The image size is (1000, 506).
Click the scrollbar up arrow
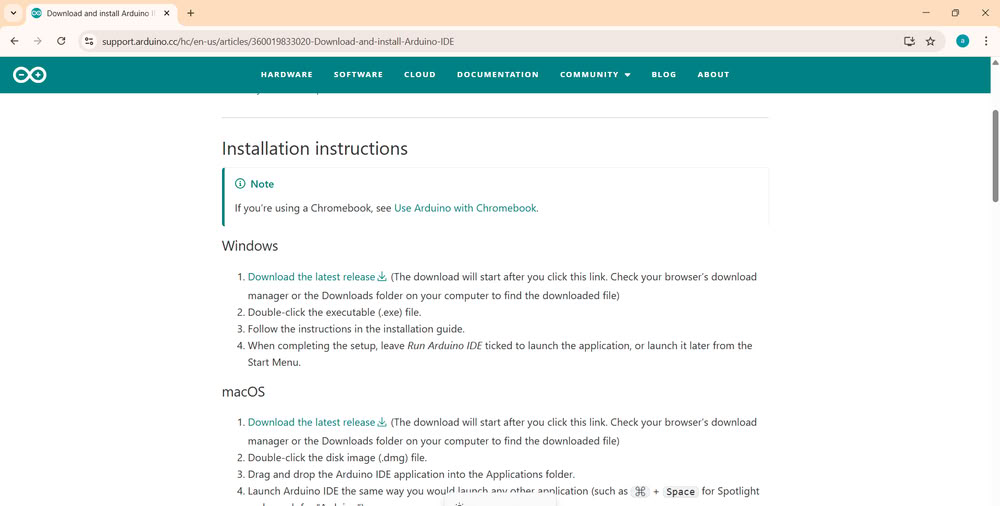point(995,63)
